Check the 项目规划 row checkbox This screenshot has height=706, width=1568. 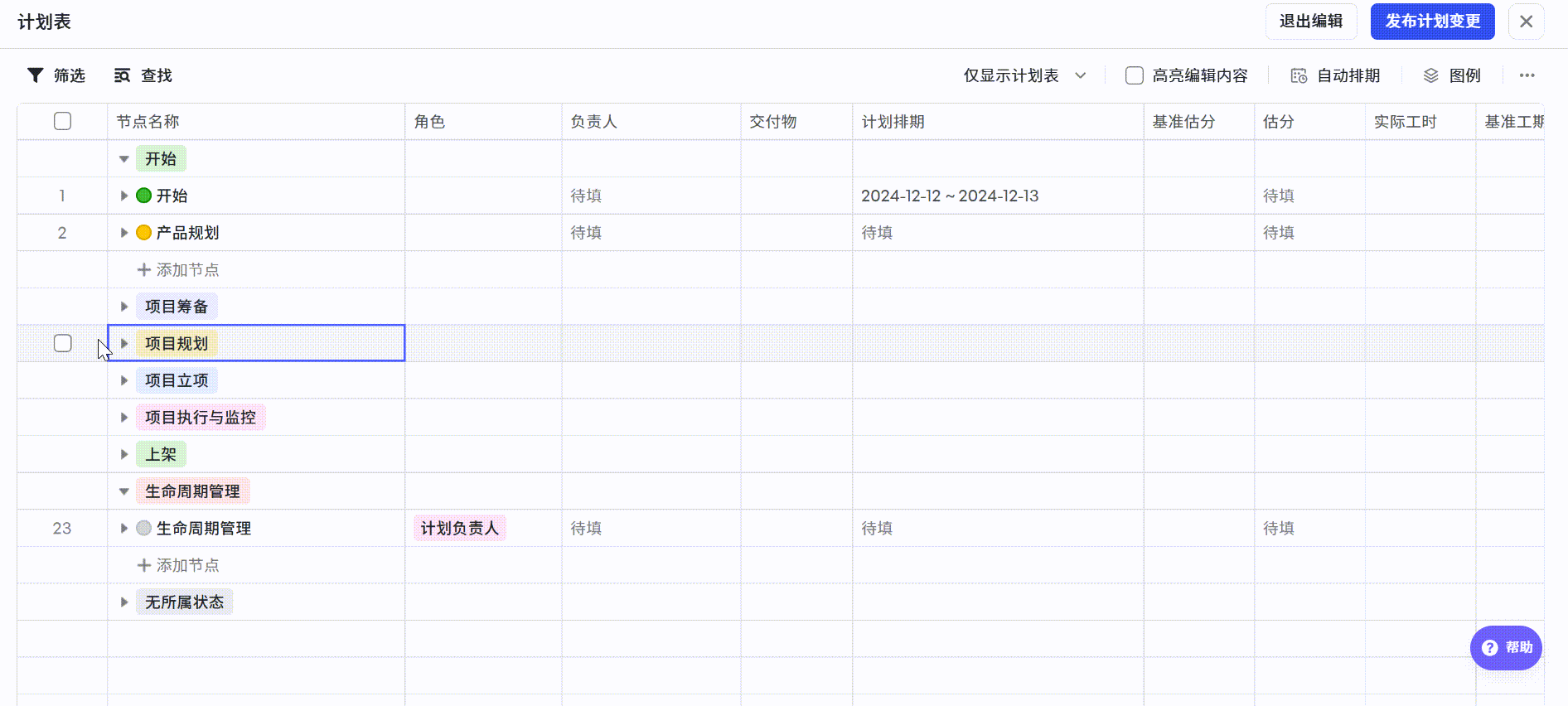coord(62,343)
